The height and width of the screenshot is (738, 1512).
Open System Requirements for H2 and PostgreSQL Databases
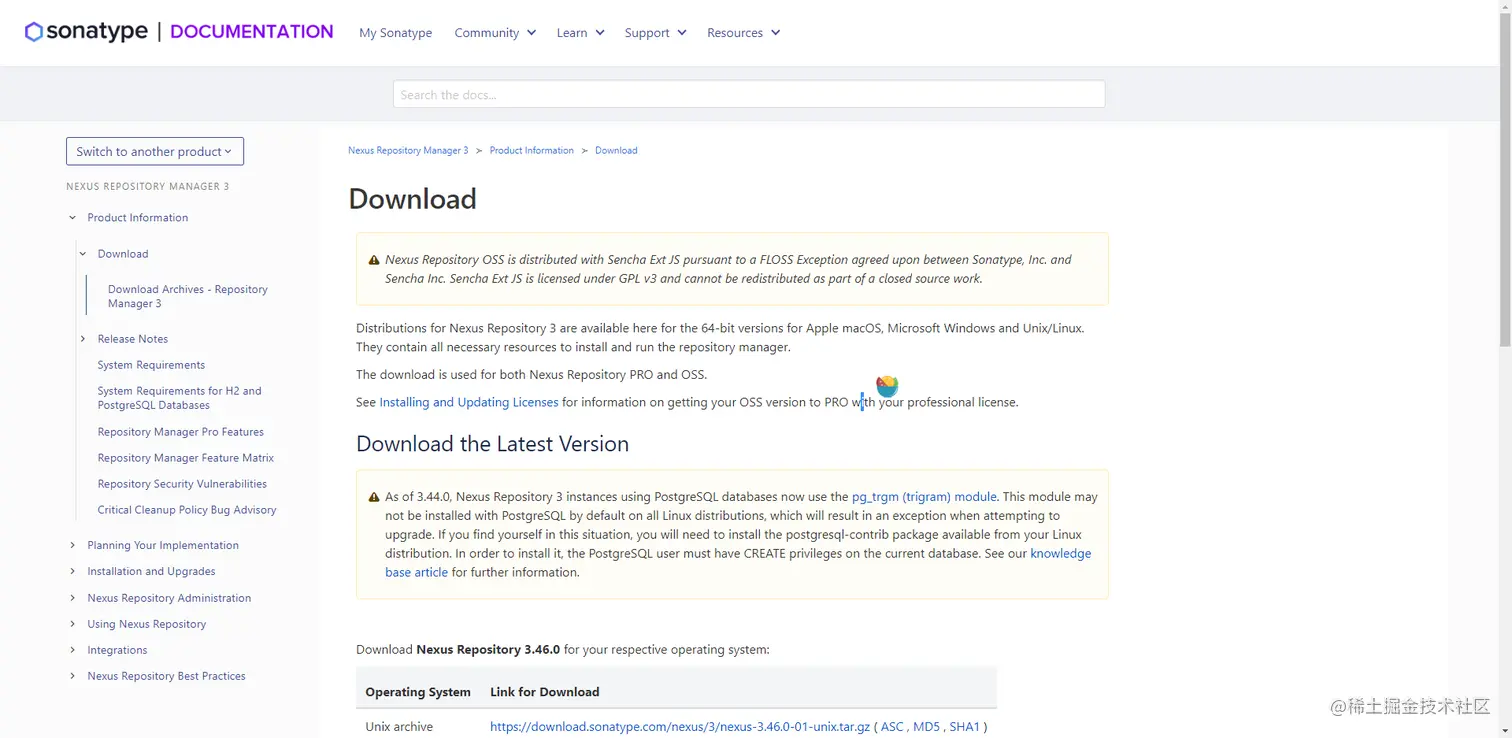click(x=180, y=398)
